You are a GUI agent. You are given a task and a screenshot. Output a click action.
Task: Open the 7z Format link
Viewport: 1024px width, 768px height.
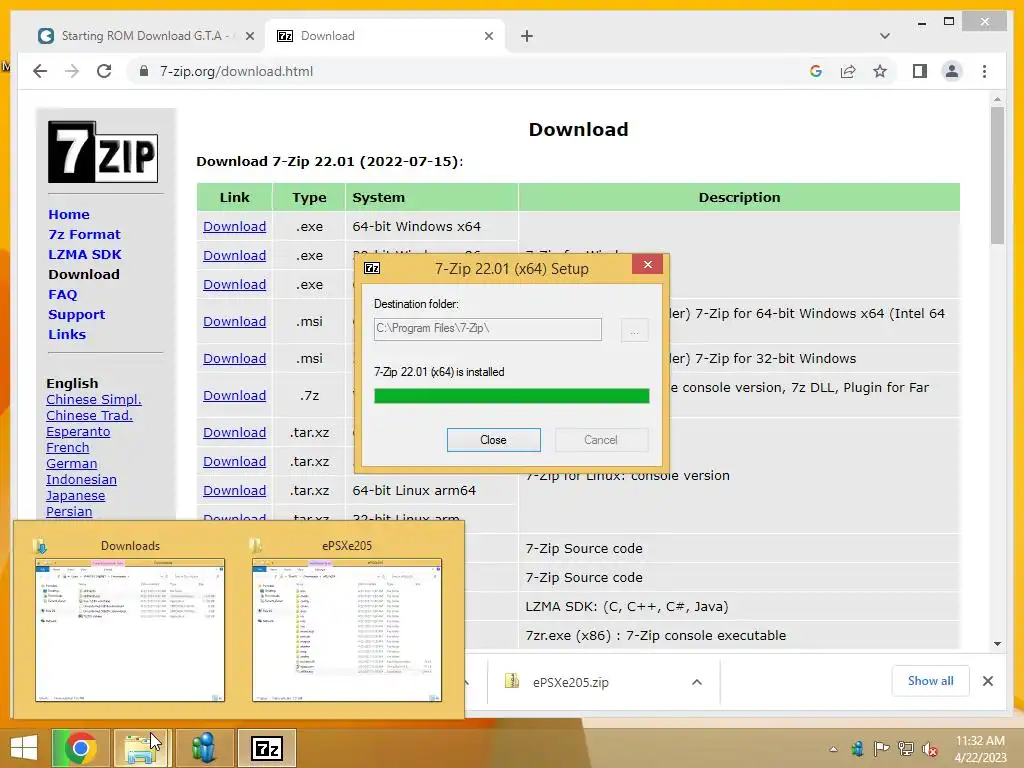coord(84,234)
